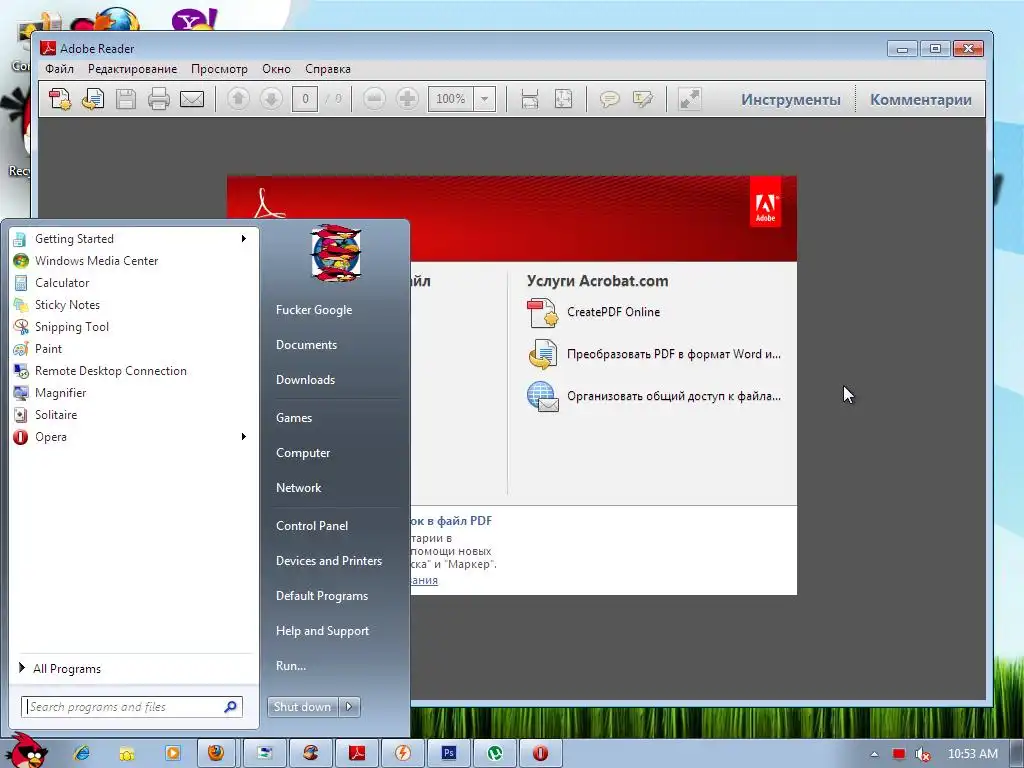Click the Zoom out minus button
Viewport: 1024px width, 768px height.
pos(374,99)
